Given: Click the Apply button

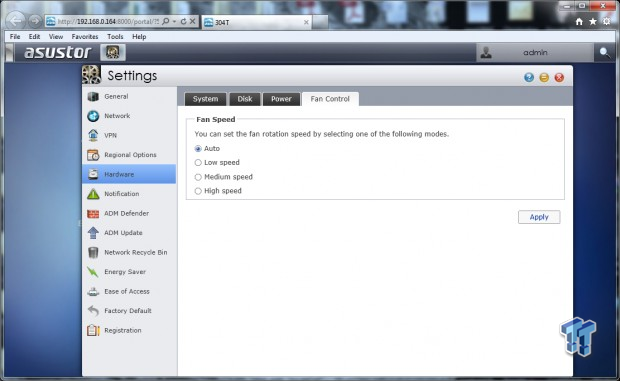Looking at the screenshot, I should 539,217.
